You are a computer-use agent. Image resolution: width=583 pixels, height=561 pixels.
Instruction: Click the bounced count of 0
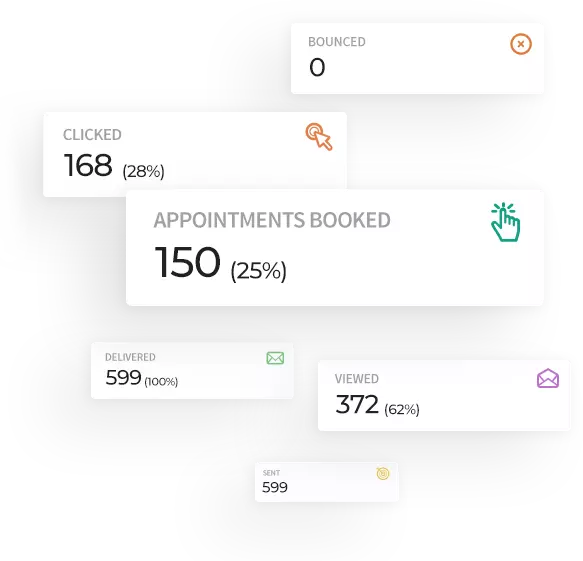(x=317, y=67)
